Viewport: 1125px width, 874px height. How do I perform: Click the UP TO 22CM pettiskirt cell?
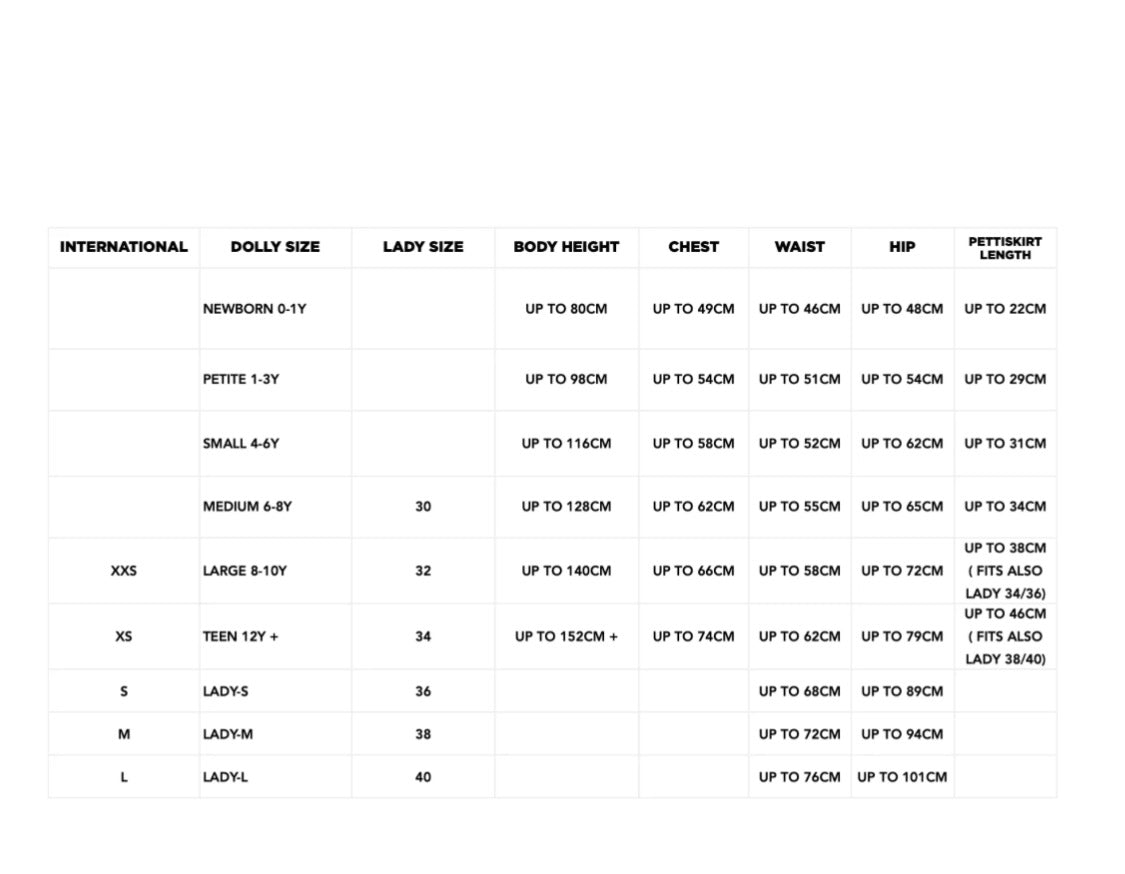click(x=1004, y=309)
